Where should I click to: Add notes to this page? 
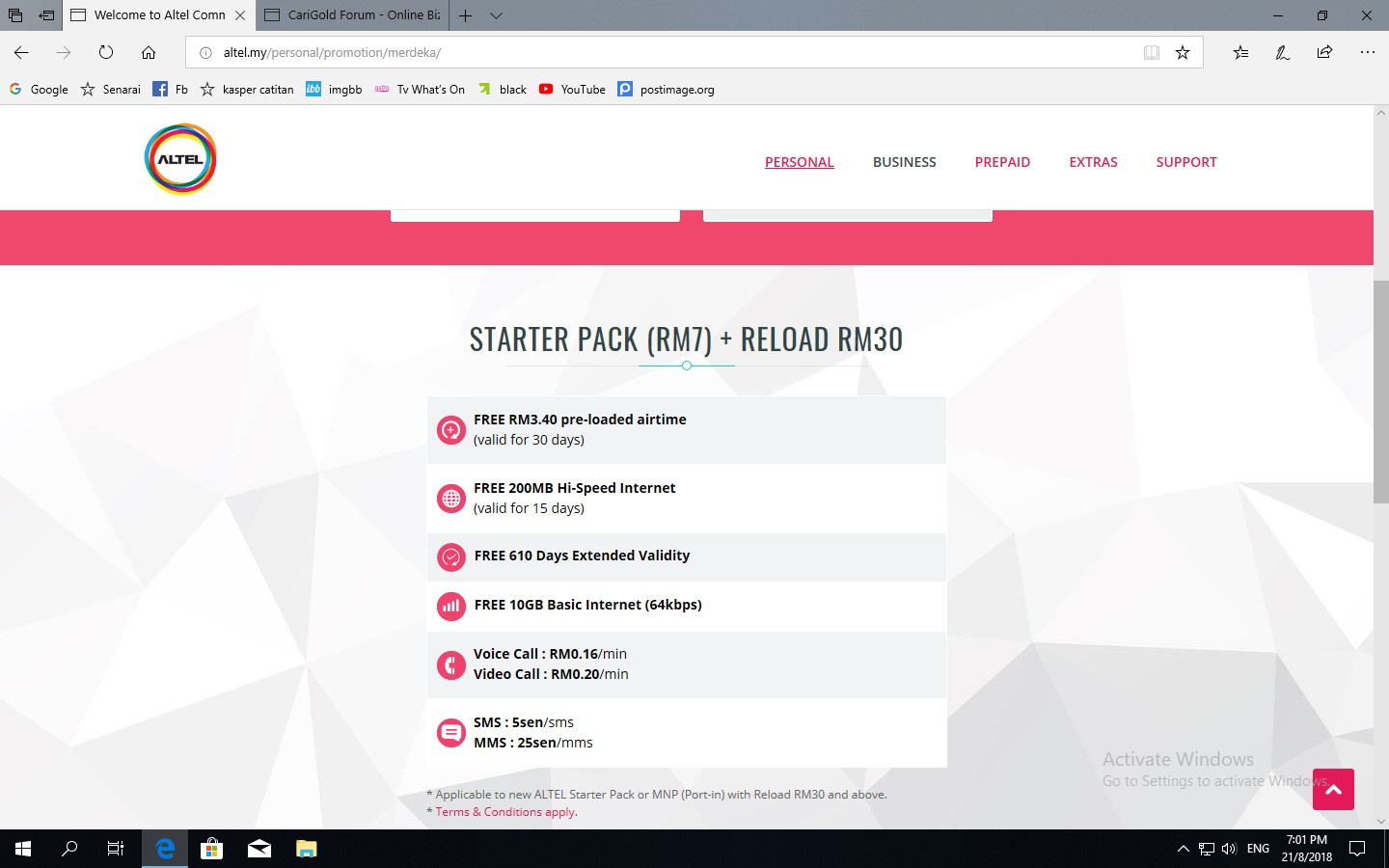point(1283,52)
